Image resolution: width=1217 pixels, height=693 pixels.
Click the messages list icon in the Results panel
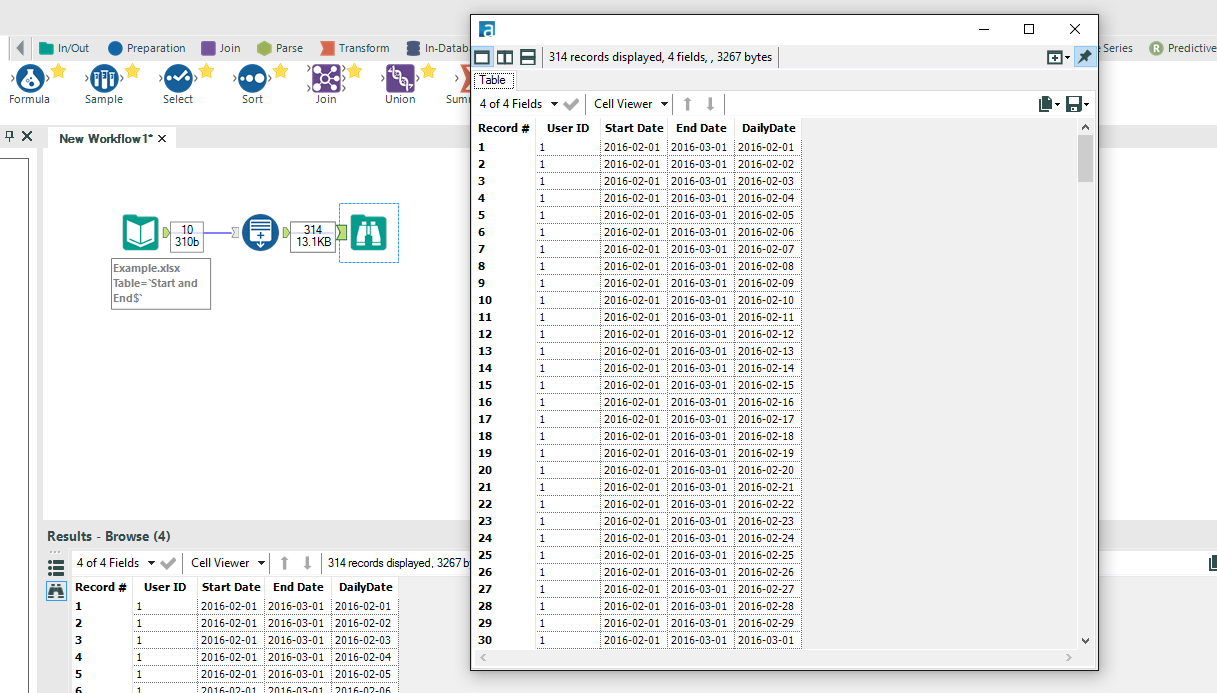click(x=56, y=566)
